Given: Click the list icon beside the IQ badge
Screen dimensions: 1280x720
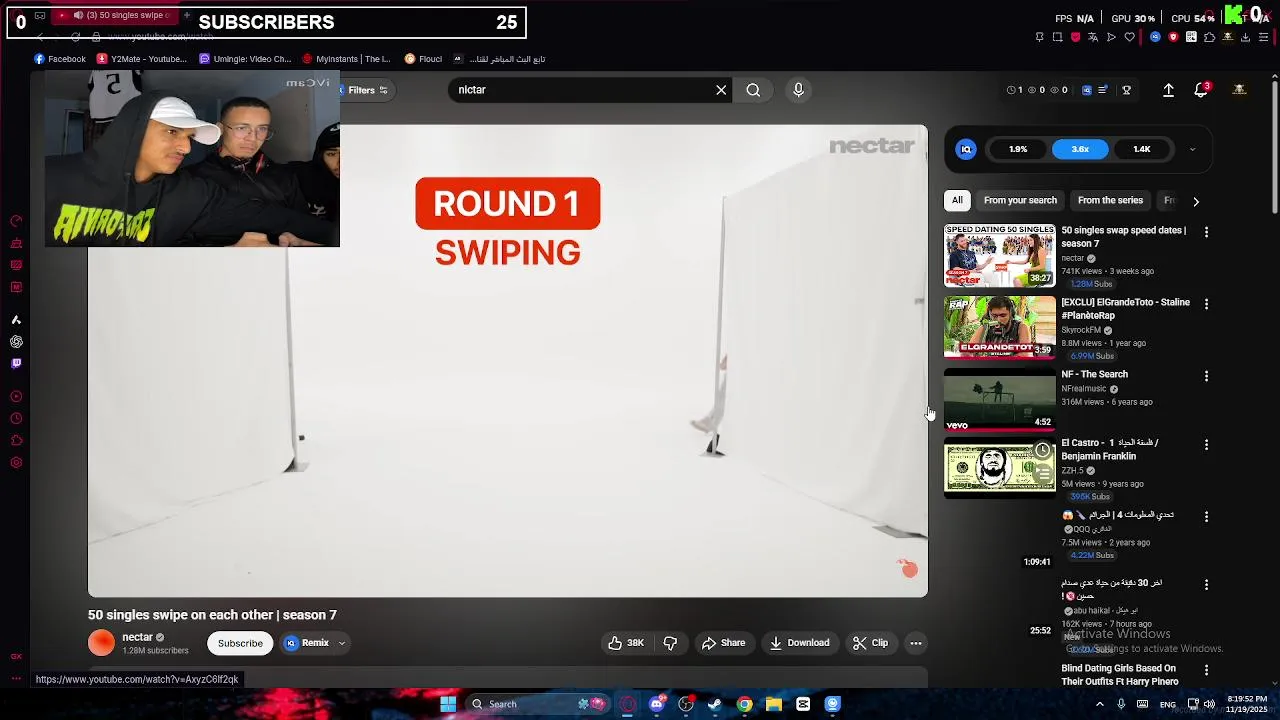Looking at the screenshot, I should point(1102,90).
